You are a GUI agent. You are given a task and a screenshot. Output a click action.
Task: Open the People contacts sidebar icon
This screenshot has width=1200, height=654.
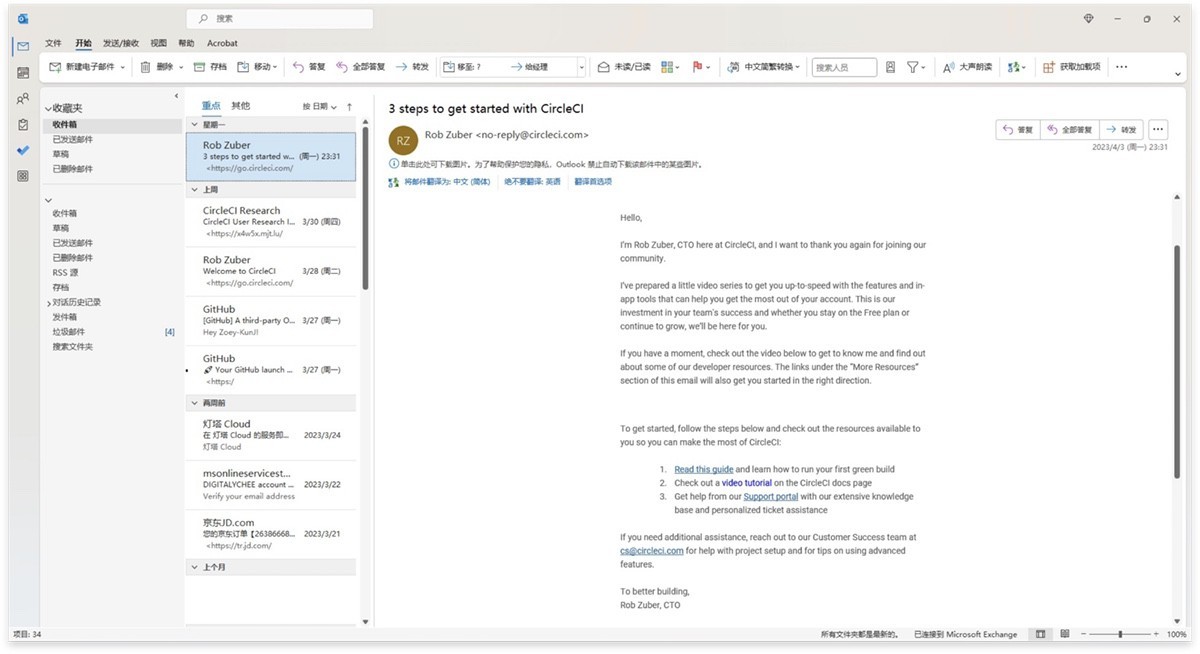click(22, 99)
